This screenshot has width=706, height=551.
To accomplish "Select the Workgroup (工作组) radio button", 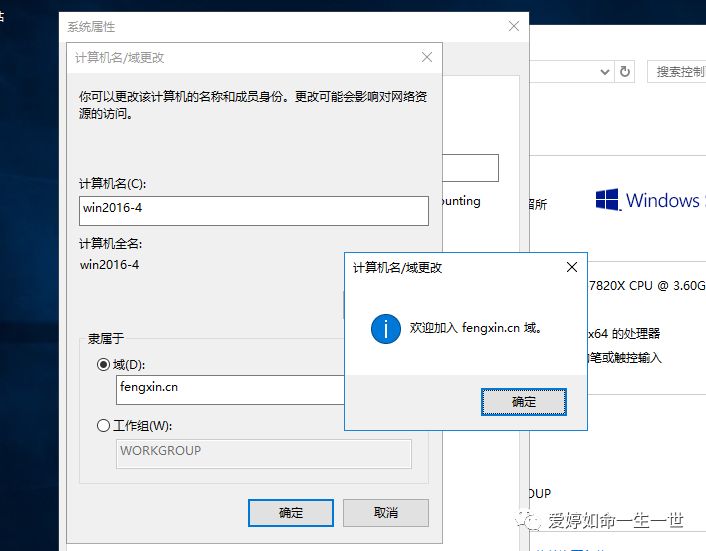I will pos(103,425).
